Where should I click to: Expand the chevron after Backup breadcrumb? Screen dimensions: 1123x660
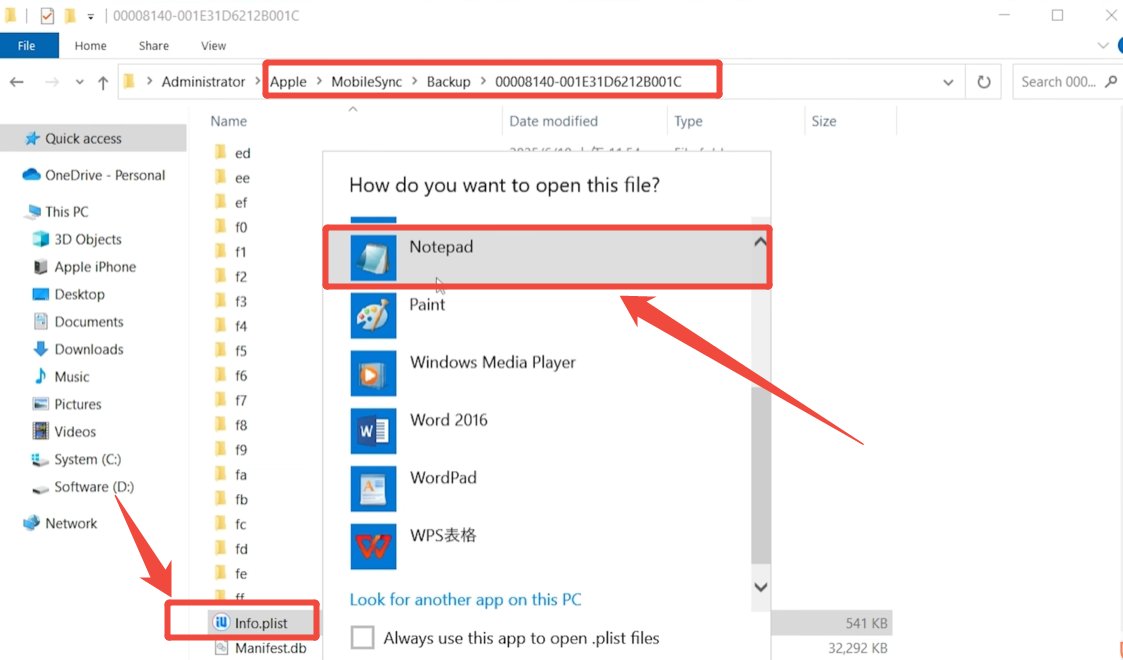coord(483,82)
